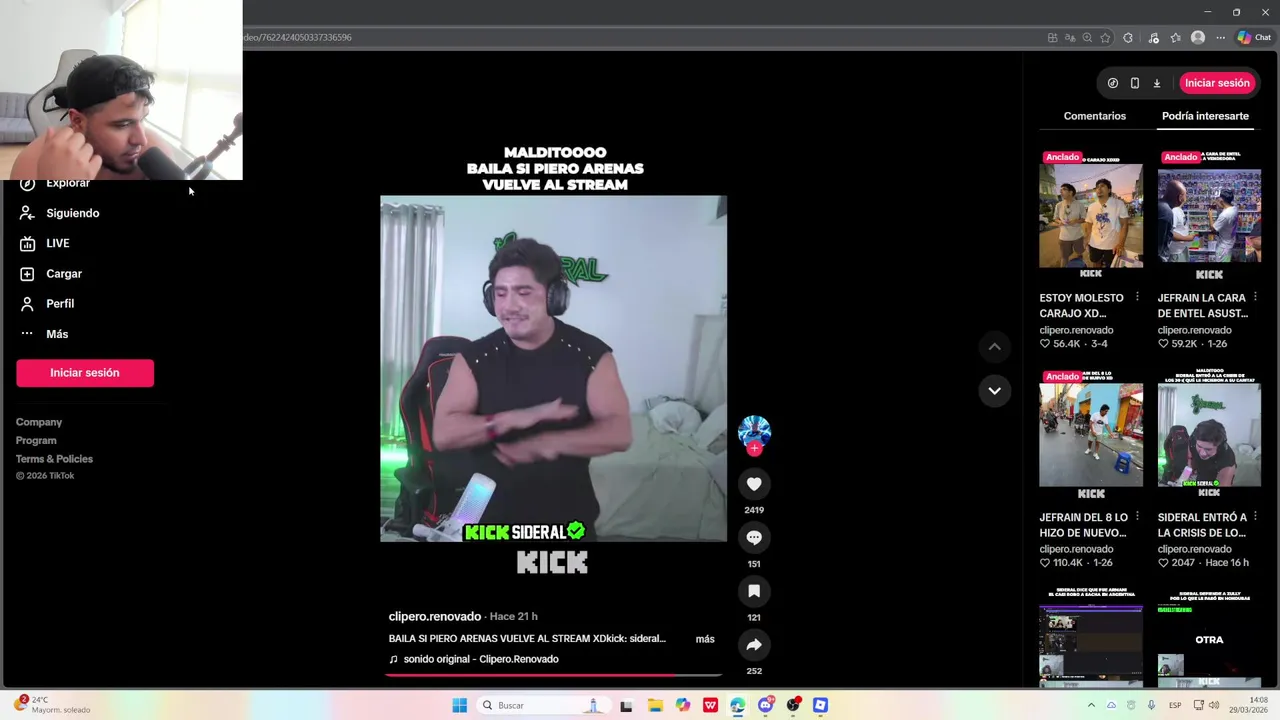1280x720 pixels.
Task: Open the Siguiendo sidebar item
Action: [x=60, y=213]
